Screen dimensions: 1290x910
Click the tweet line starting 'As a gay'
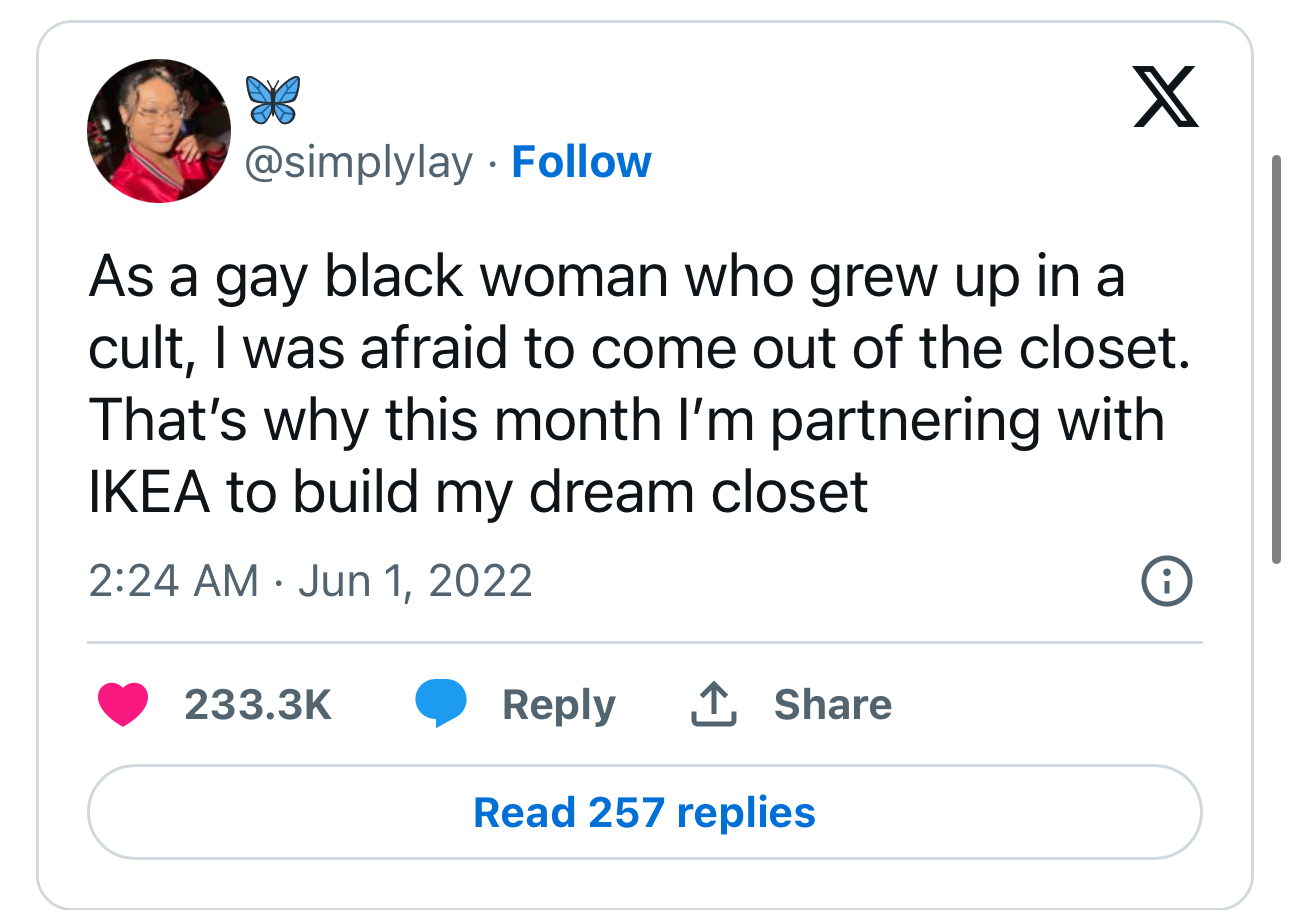tap(607, 276)
